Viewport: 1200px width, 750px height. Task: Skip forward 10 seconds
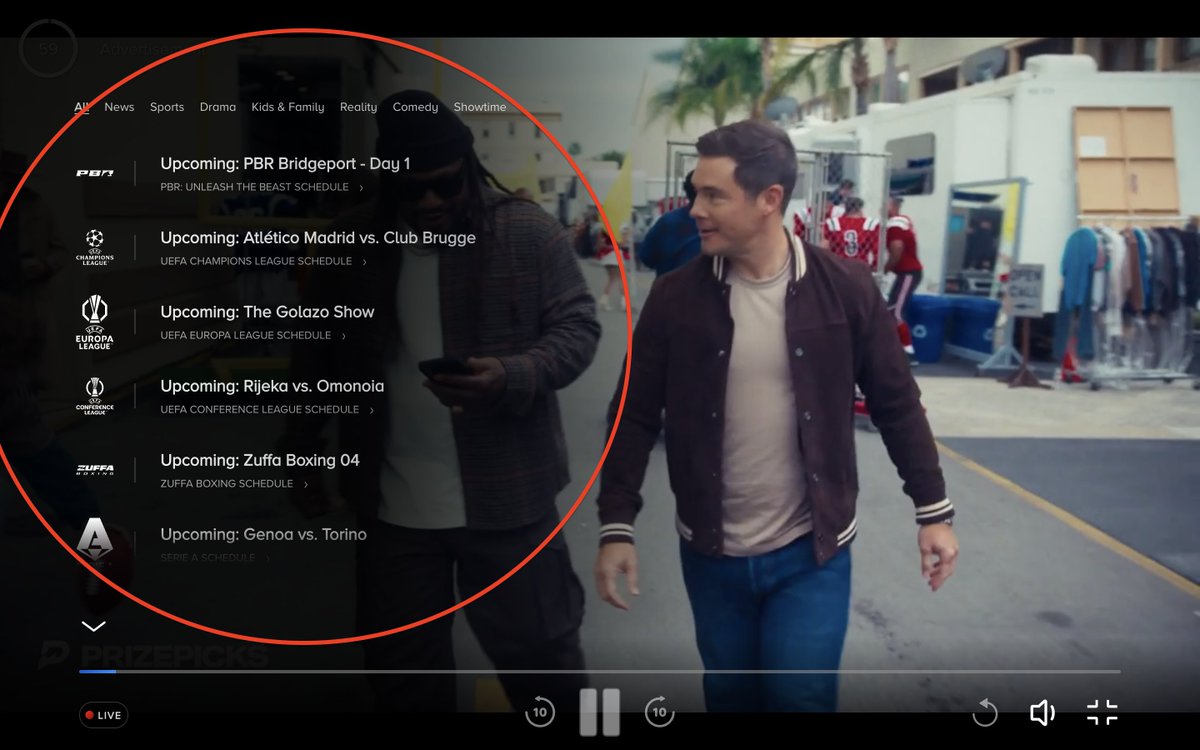659,712
